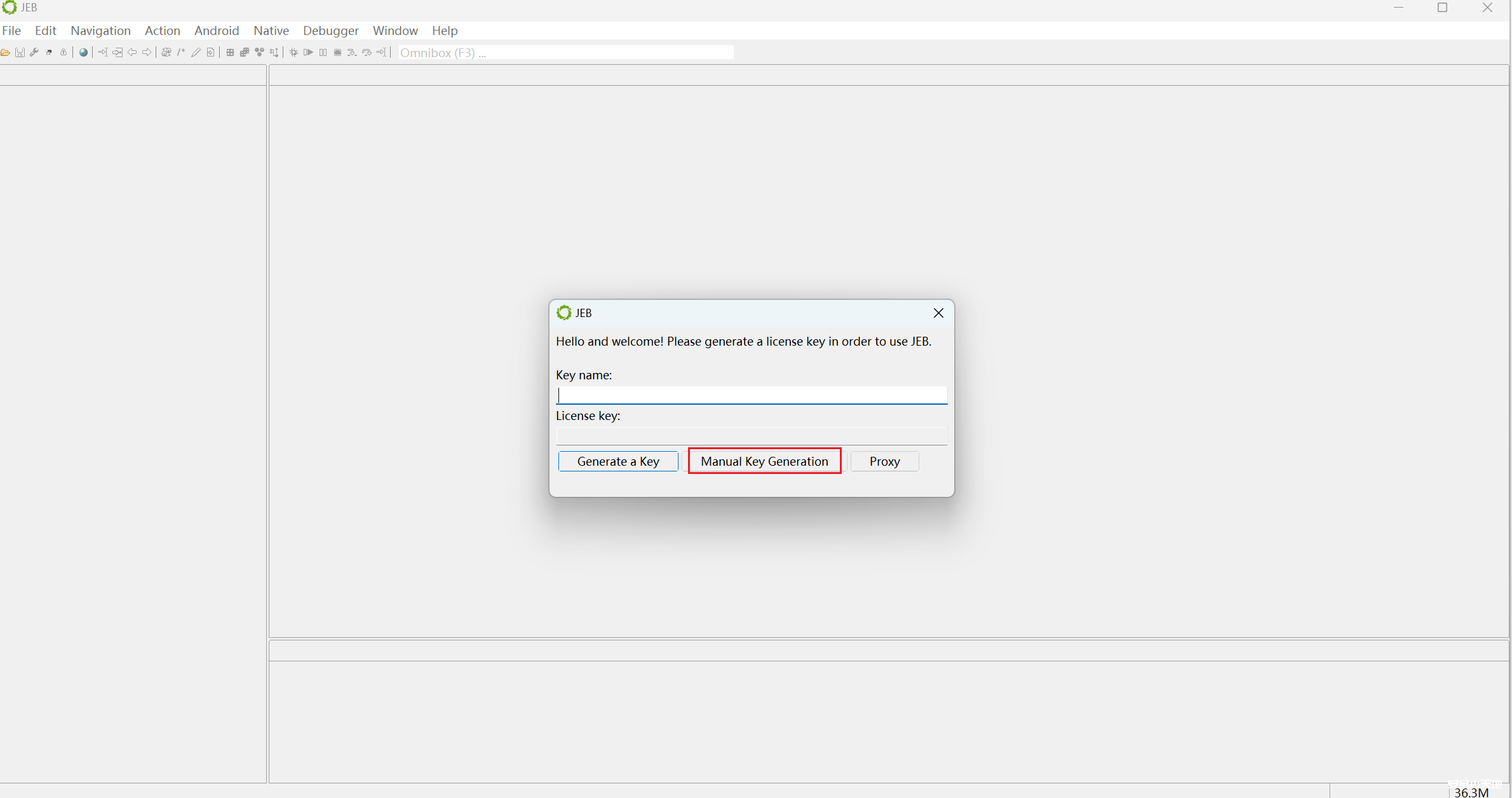Screen dimensions: 1512x798
Task: Click the comment slash-star toolbar icon
Action: [181, 53]
